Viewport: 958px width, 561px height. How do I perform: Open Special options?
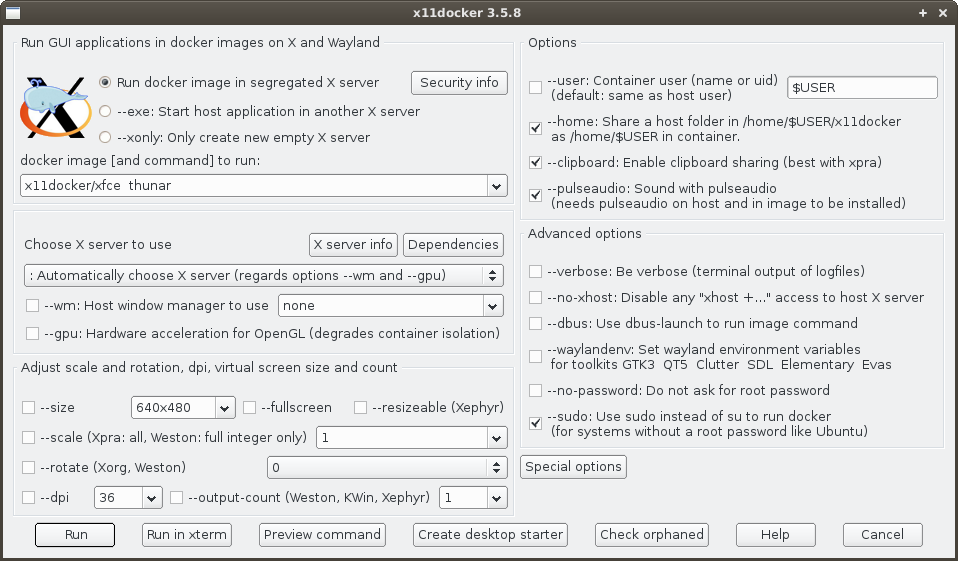pyautogui.click(x=573, y=467)
